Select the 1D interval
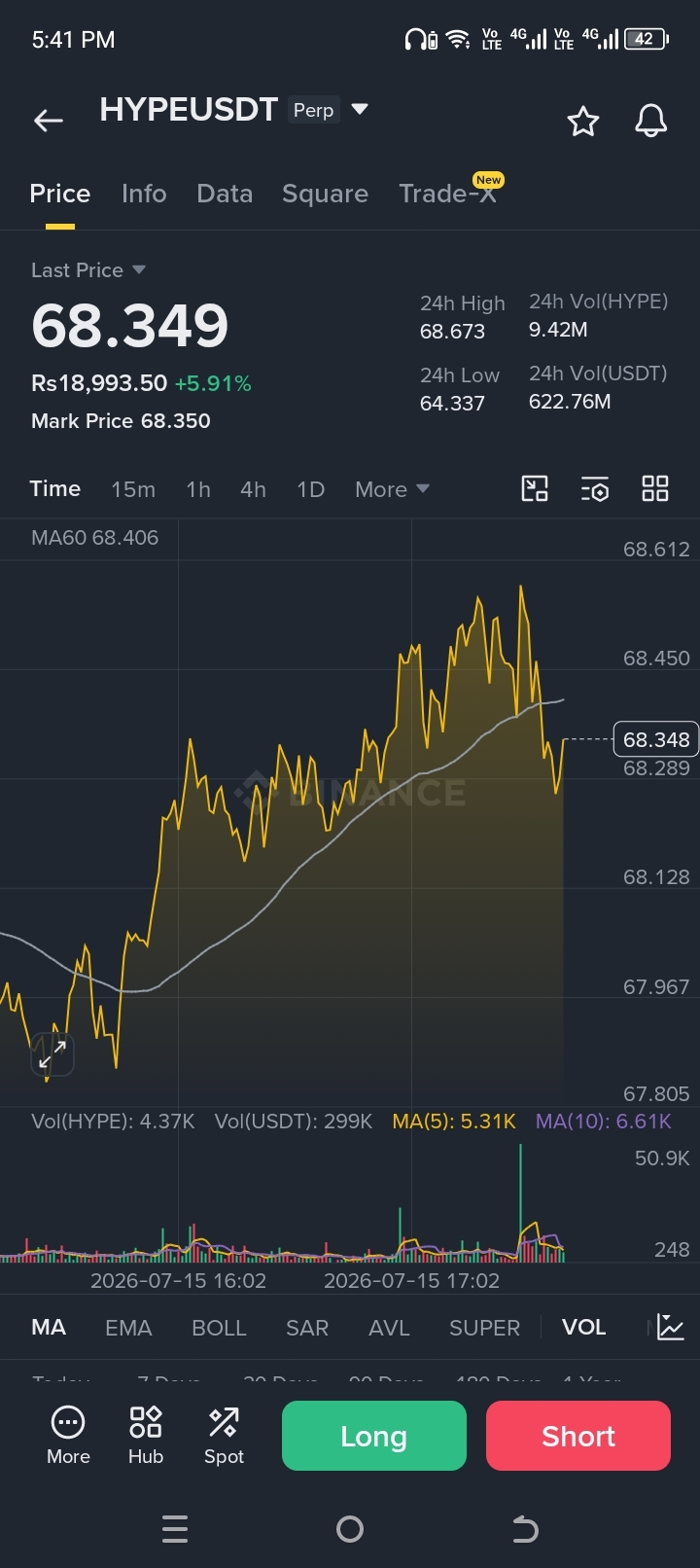This screenshot has width=700, height=1568. (x=310, y=489)
